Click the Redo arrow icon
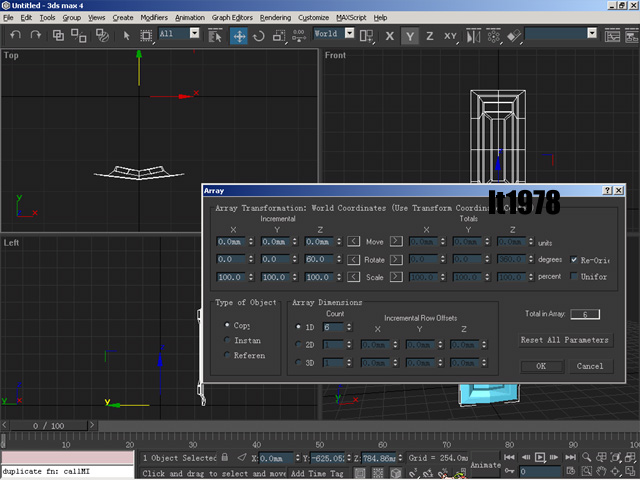 pos(36,36)
